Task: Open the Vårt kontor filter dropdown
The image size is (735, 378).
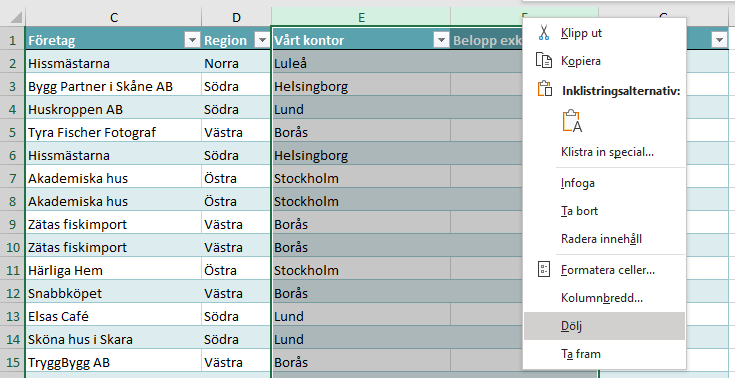Action: point(441,41)
